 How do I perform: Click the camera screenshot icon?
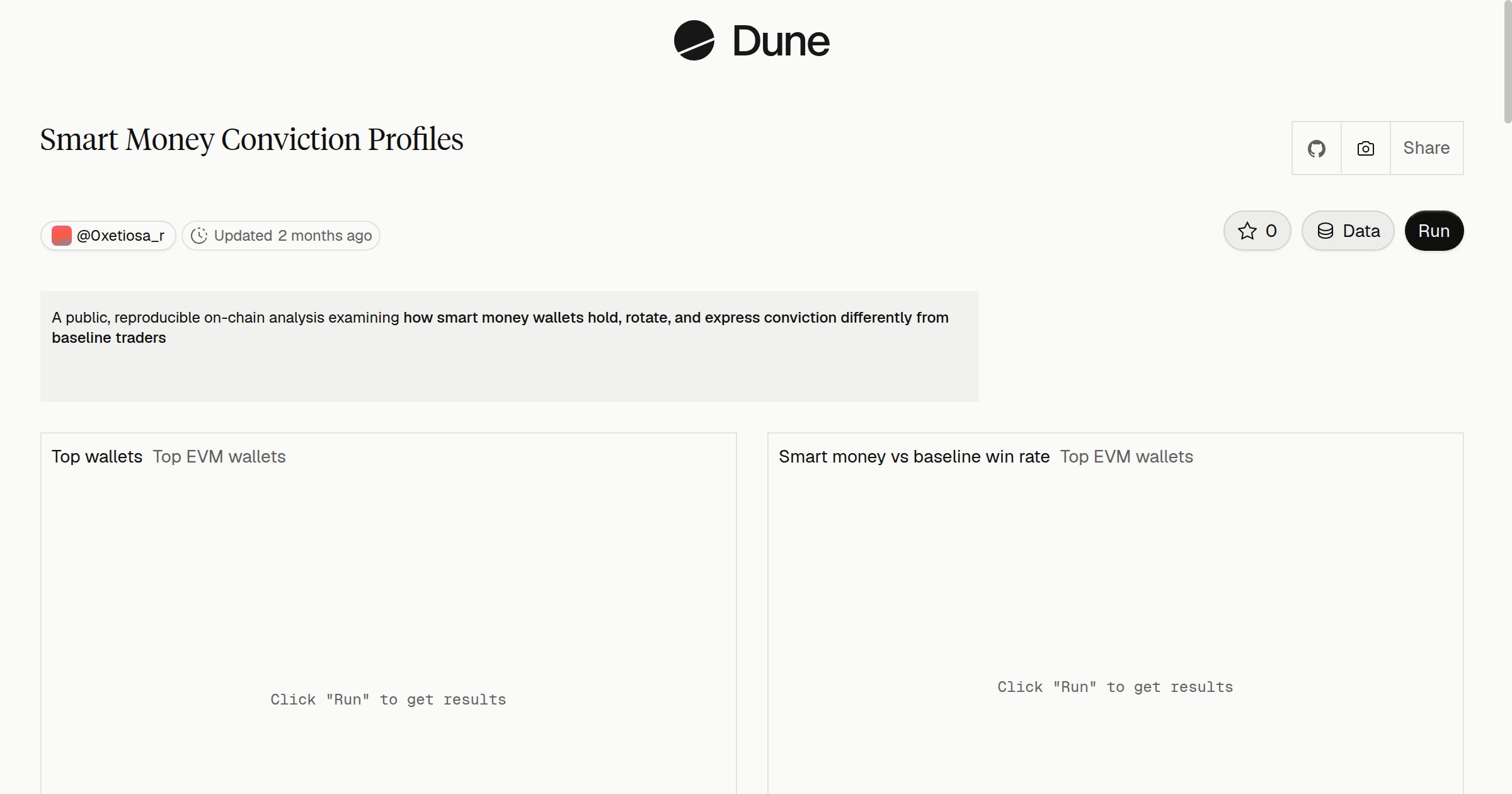pos(1365,148)
